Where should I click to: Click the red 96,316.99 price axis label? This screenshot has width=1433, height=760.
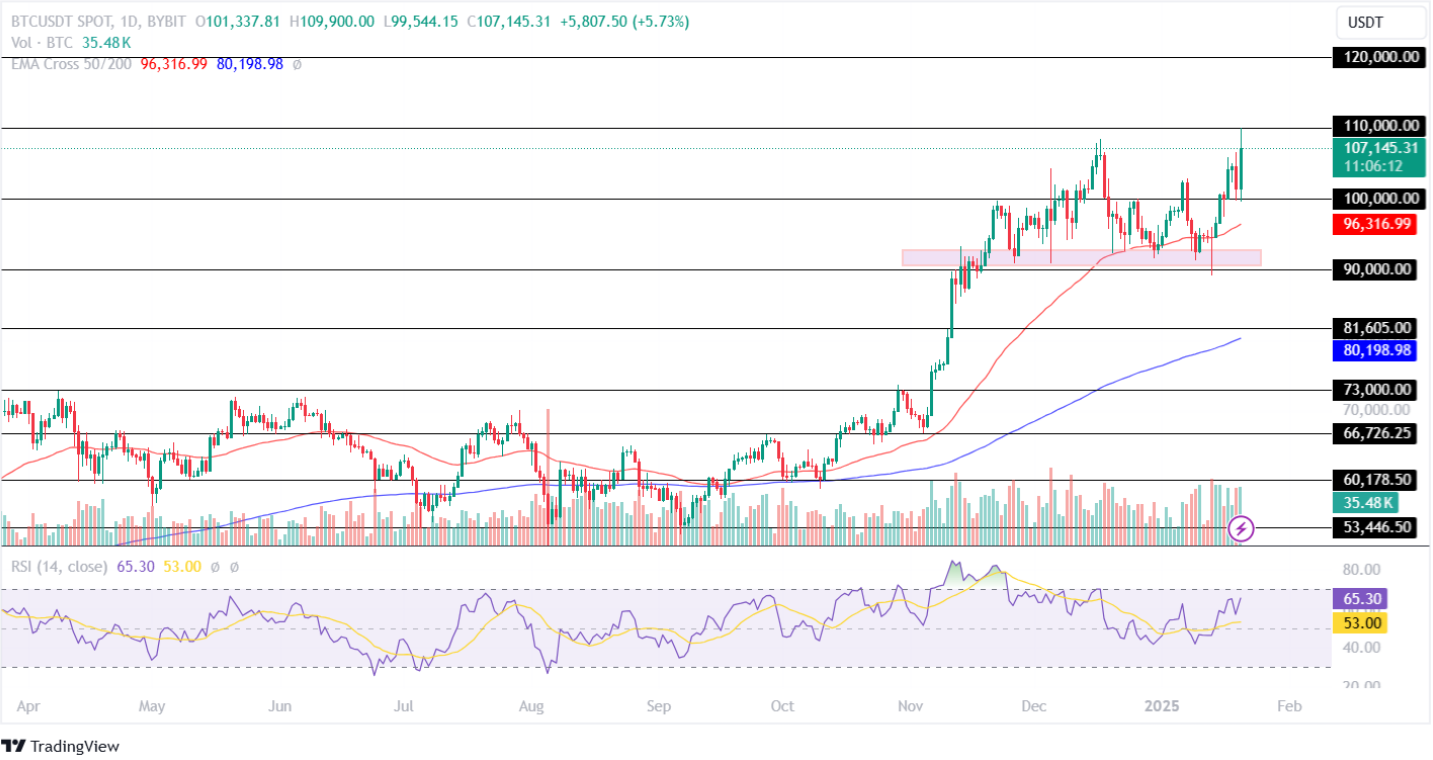(1377, 224)
